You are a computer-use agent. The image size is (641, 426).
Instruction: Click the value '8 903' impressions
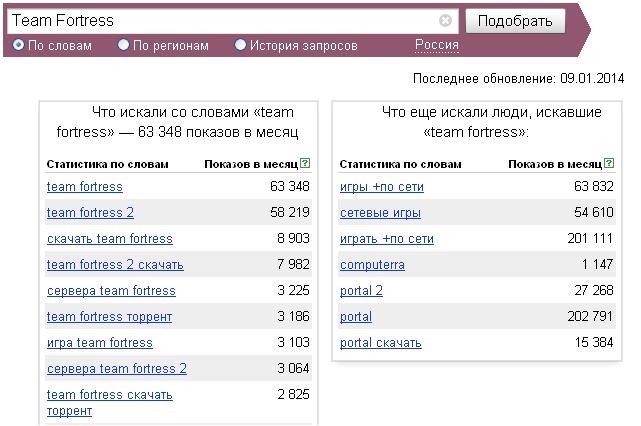(x=293, y=238)
